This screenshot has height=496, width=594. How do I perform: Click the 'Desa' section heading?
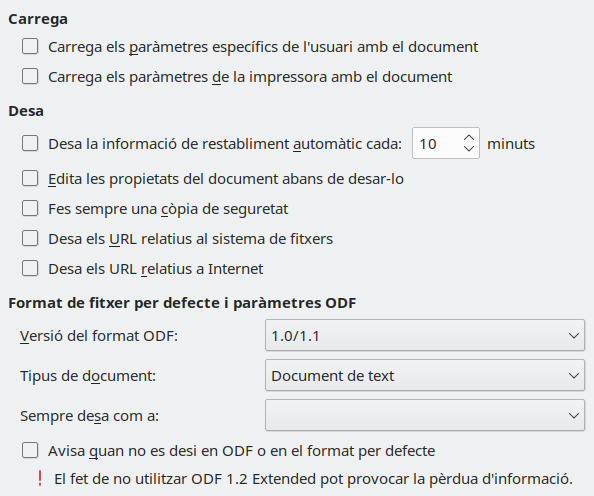click(26, 111)
